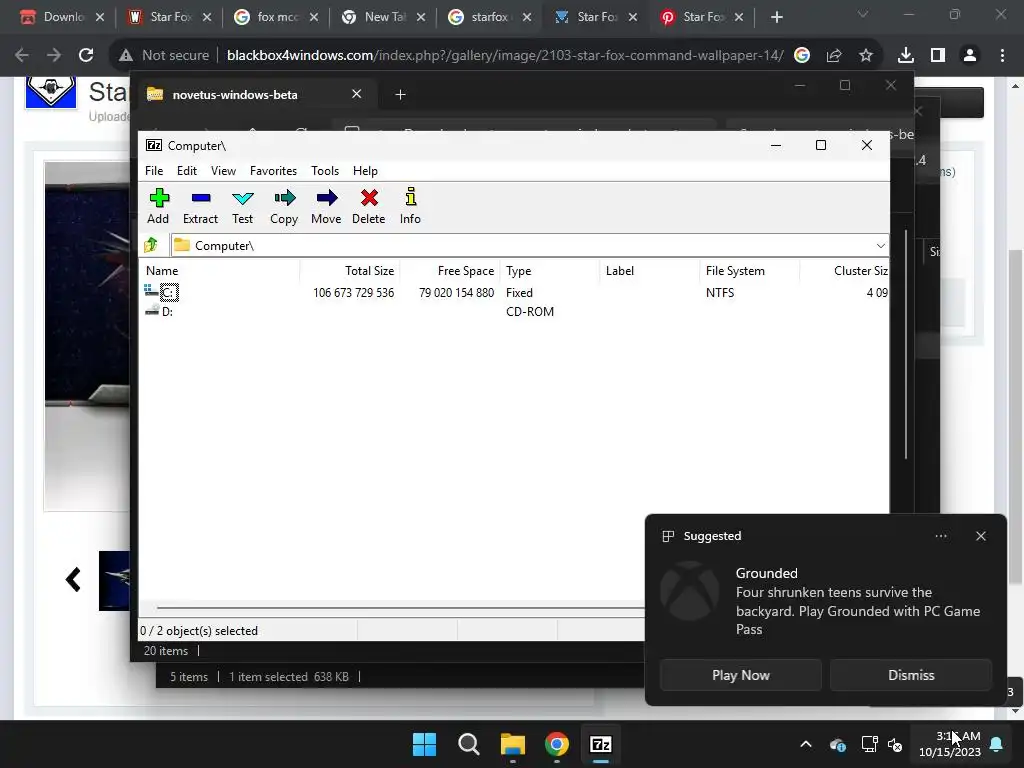Share this page from Chrome address bar
1024x768 pixels.
834,56
